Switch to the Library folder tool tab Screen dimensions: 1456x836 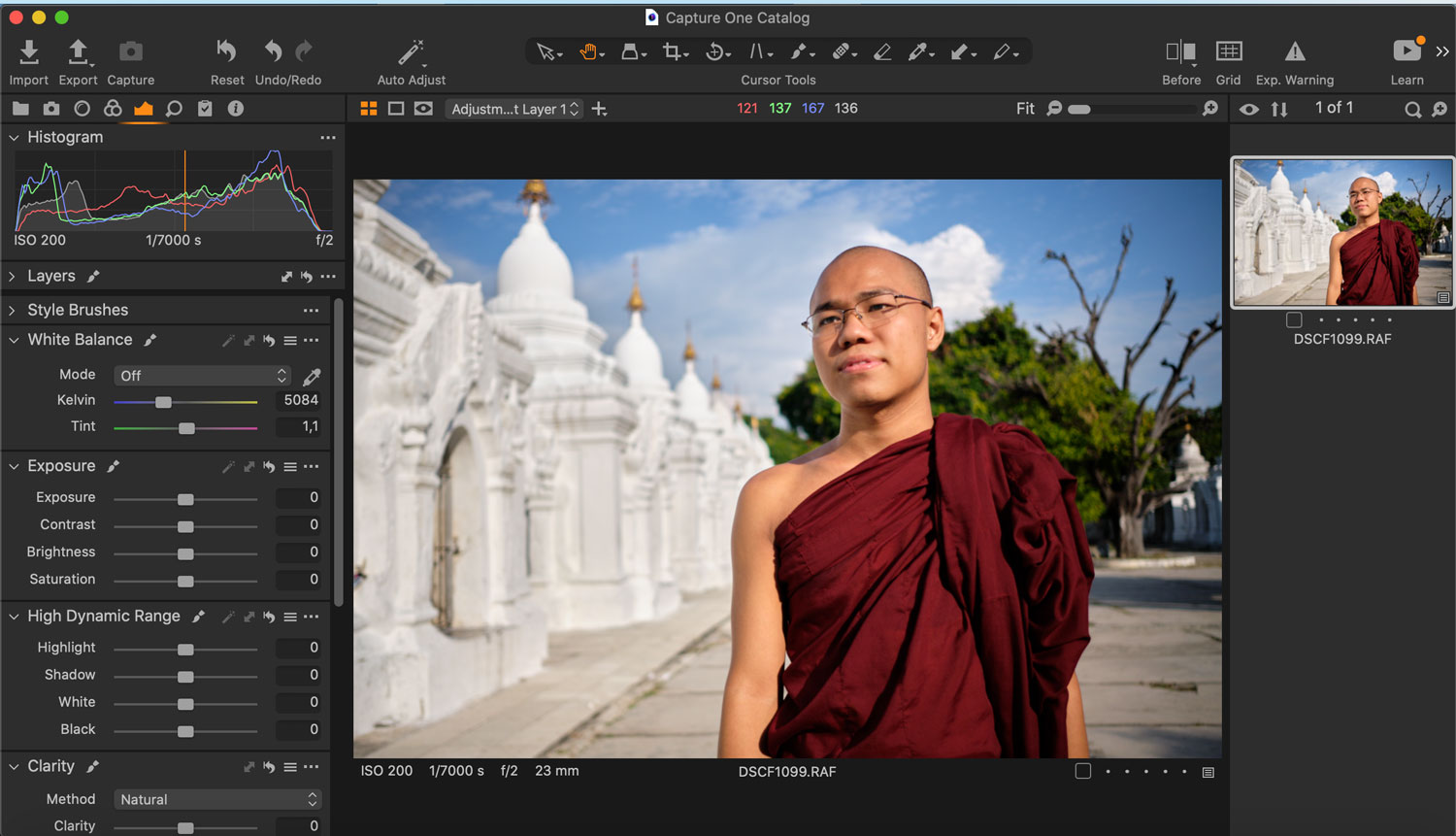pyautogui.click(x=20, y=109)
